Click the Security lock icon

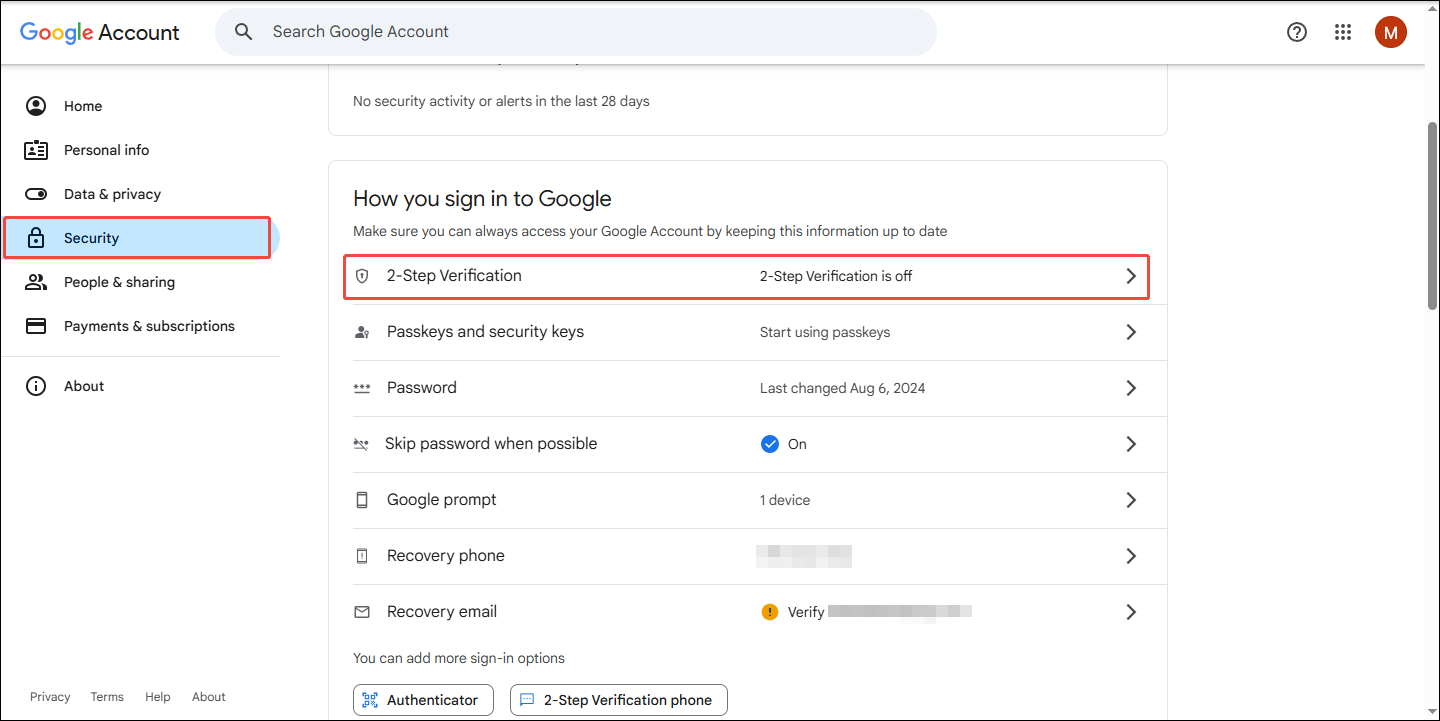[36, 238]
